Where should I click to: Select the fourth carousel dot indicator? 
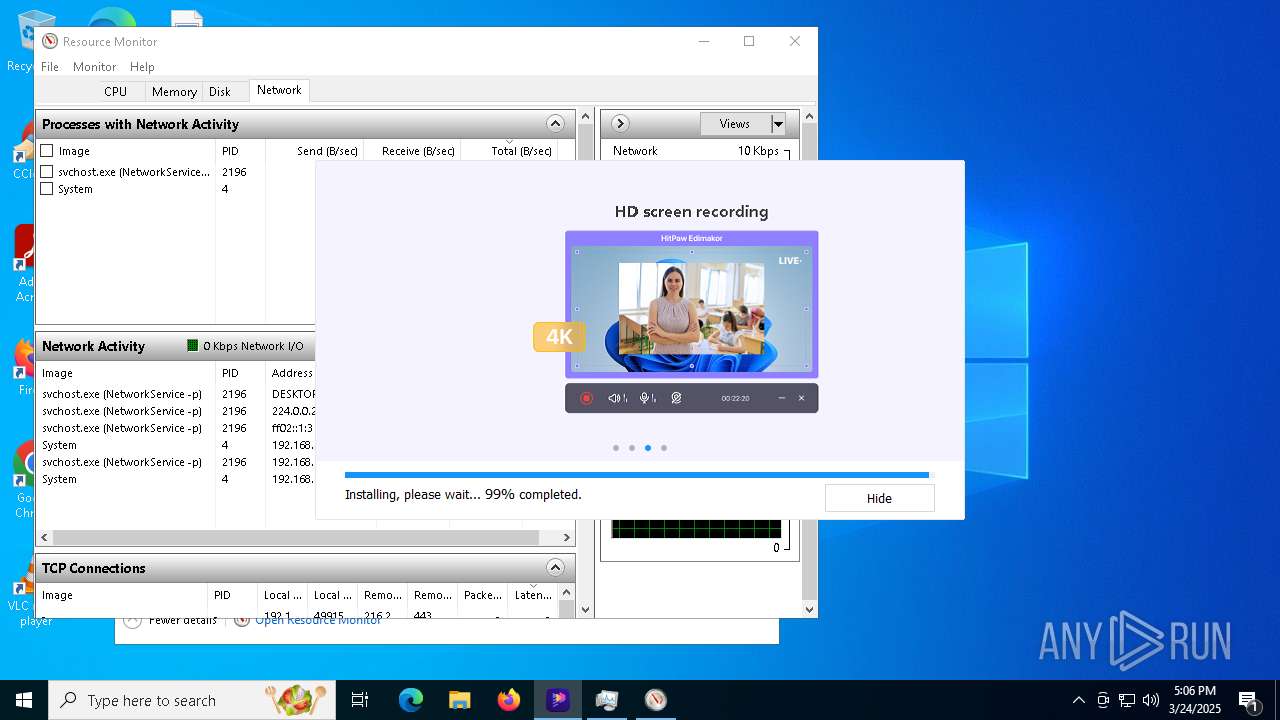point(664,448)
